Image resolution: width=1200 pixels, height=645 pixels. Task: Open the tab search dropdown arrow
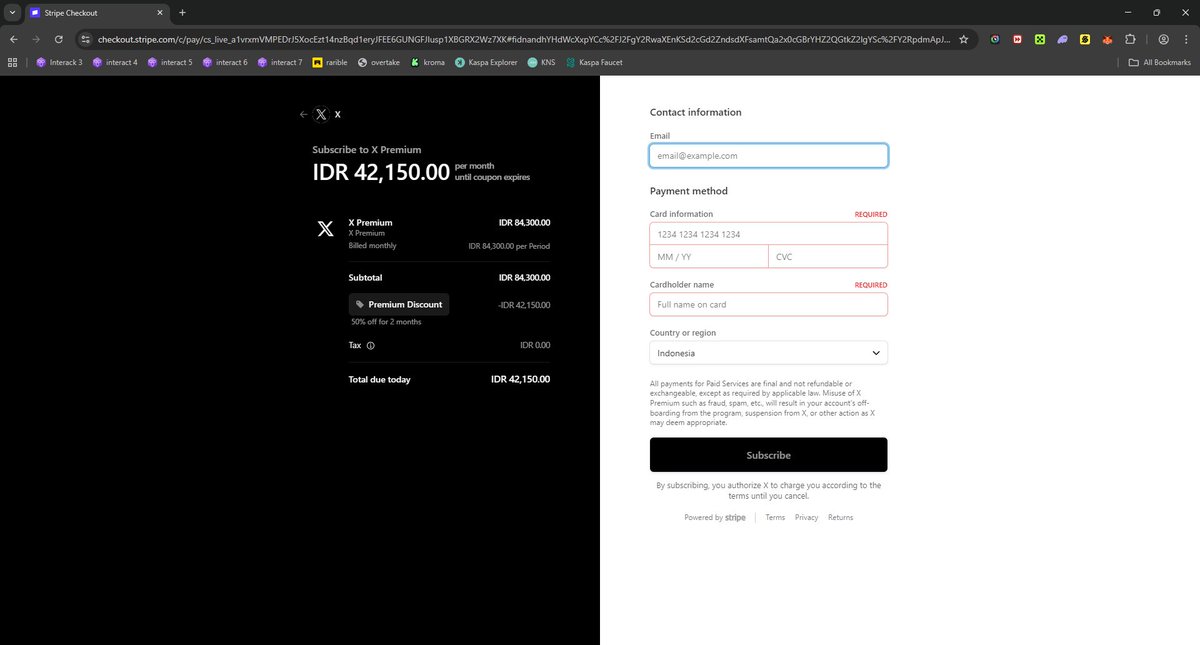[x=12, y=13]
